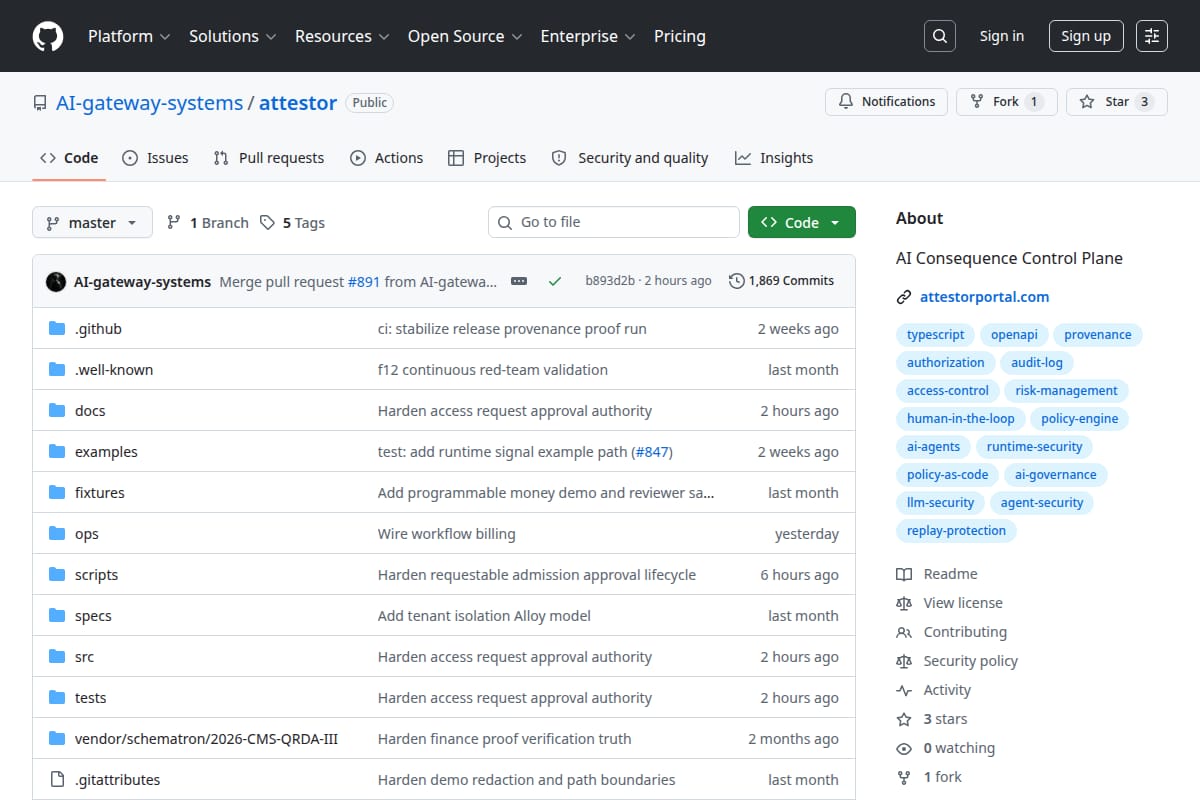Click the Readme book icon

coord(904,574)
